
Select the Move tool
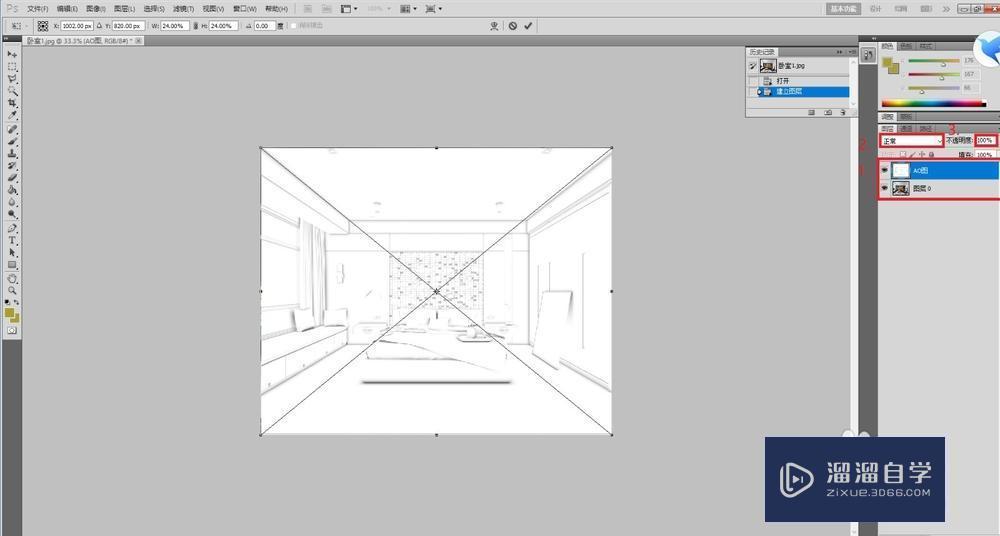11,55
